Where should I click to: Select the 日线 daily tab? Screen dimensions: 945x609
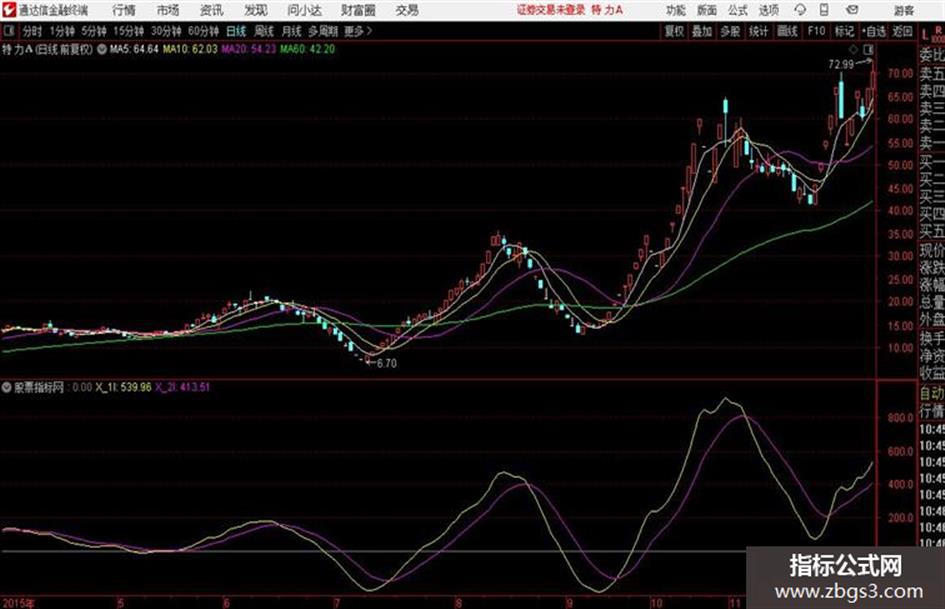coord(236,31)
